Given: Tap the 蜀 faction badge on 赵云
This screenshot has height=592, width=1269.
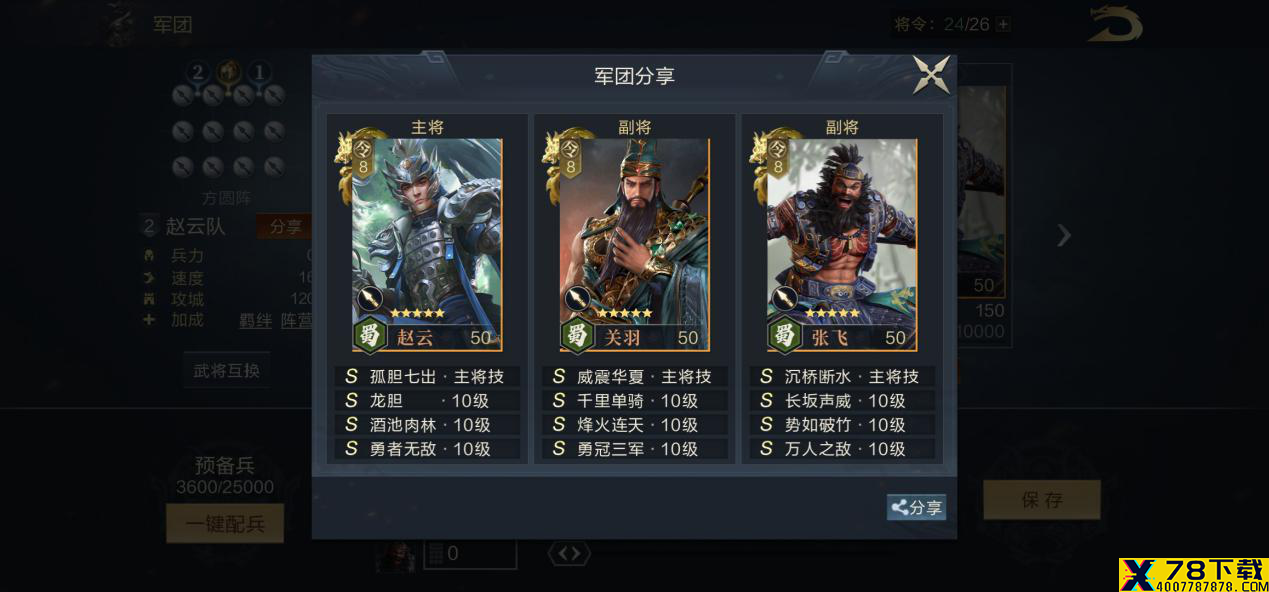Looking at the screenshot, I should (x=371, y=335).
